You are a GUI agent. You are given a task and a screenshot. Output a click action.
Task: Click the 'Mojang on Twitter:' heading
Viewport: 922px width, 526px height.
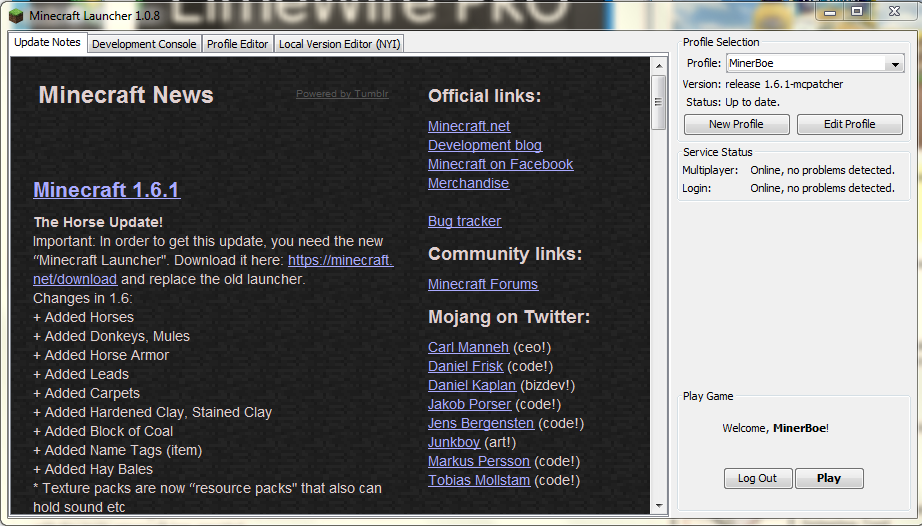coord(509,317)
